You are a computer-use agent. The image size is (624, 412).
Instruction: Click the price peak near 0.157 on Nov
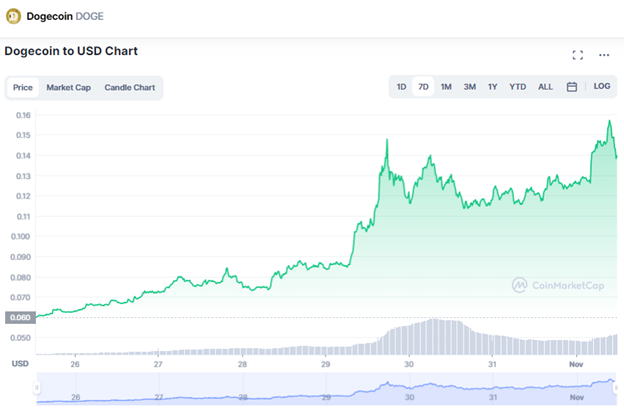(609, 121)
